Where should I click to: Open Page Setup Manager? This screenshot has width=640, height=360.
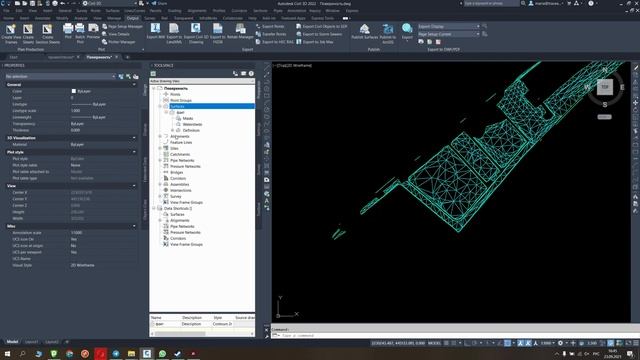[x=122, y=27]
